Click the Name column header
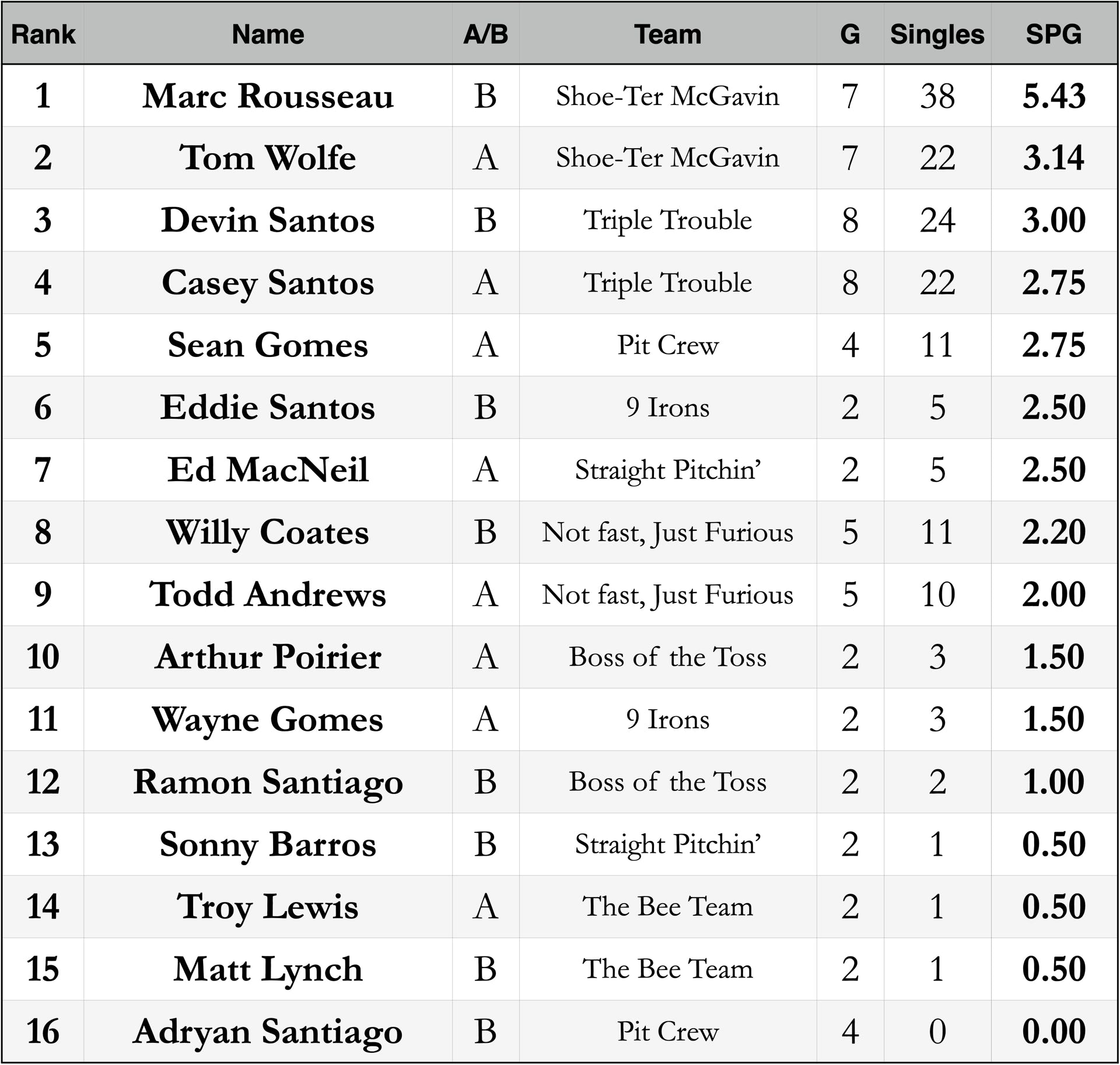The height and width of the screenshot is (1065, 1120). (x=268, y=34)
